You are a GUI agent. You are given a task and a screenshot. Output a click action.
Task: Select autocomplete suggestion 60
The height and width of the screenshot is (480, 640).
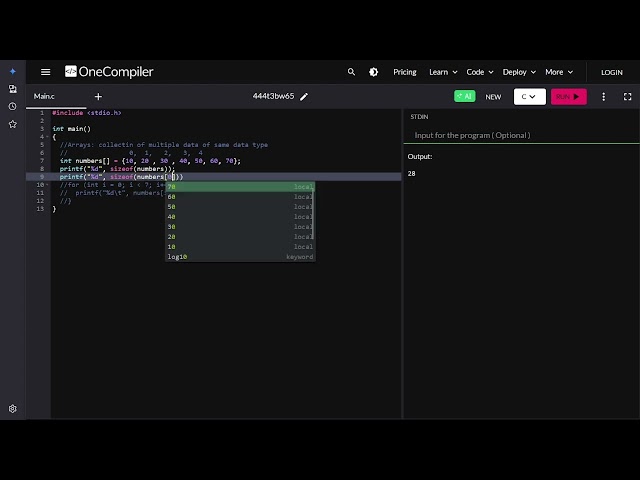click(240, 197)
